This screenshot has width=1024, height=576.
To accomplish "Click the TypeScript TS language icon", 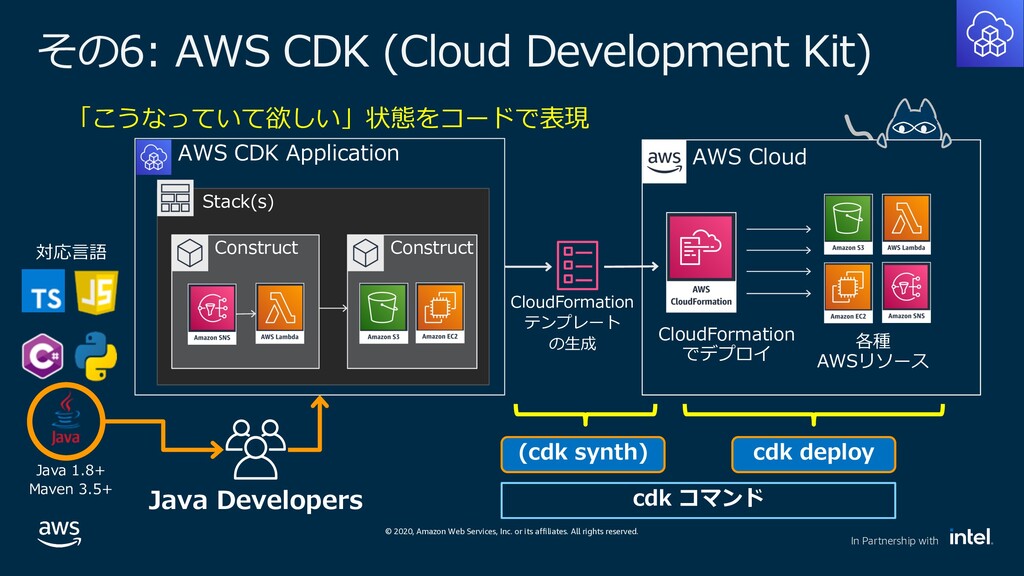I will (43, 291).
